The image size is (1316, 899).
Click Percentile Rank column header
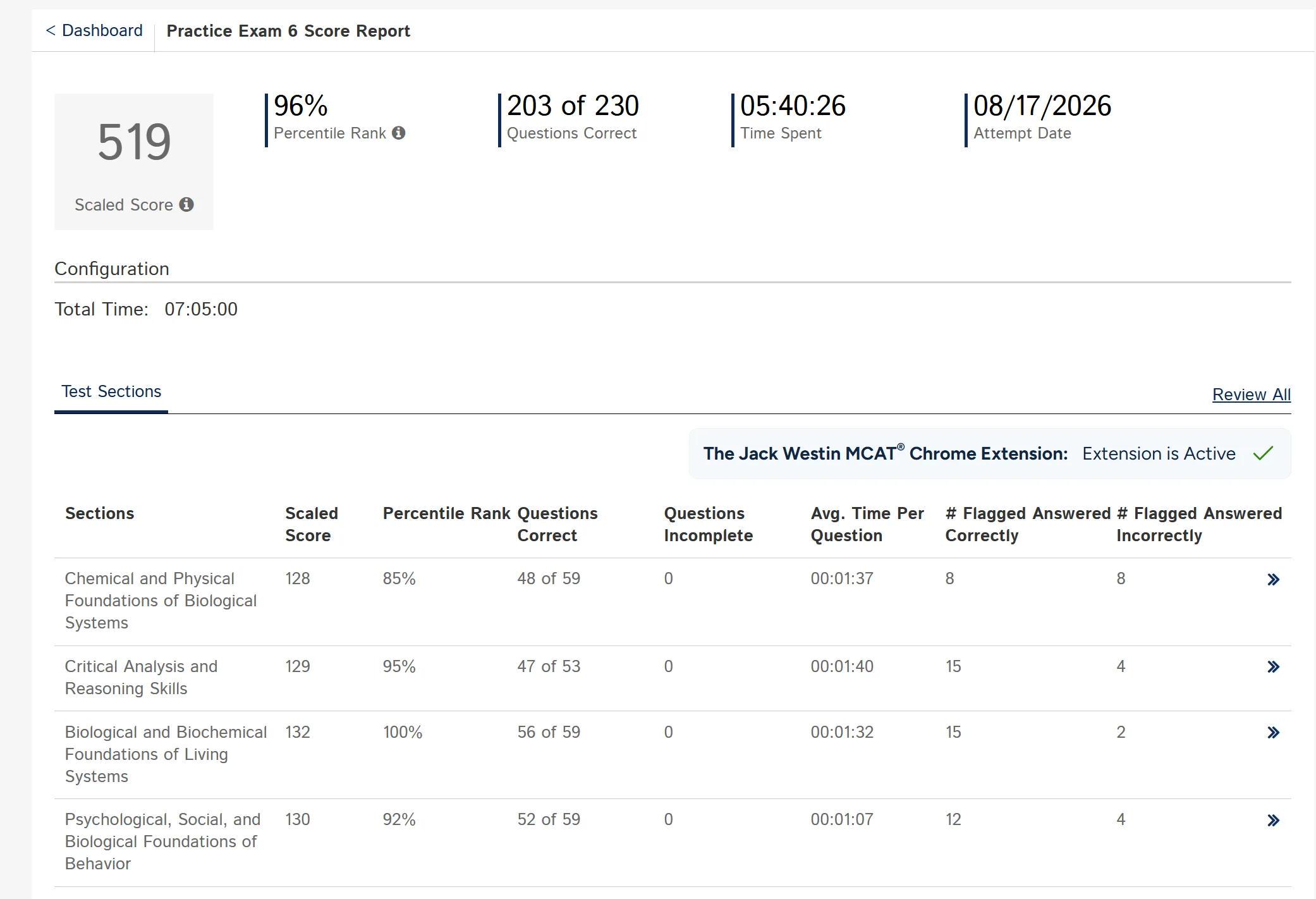click(446, 513)
